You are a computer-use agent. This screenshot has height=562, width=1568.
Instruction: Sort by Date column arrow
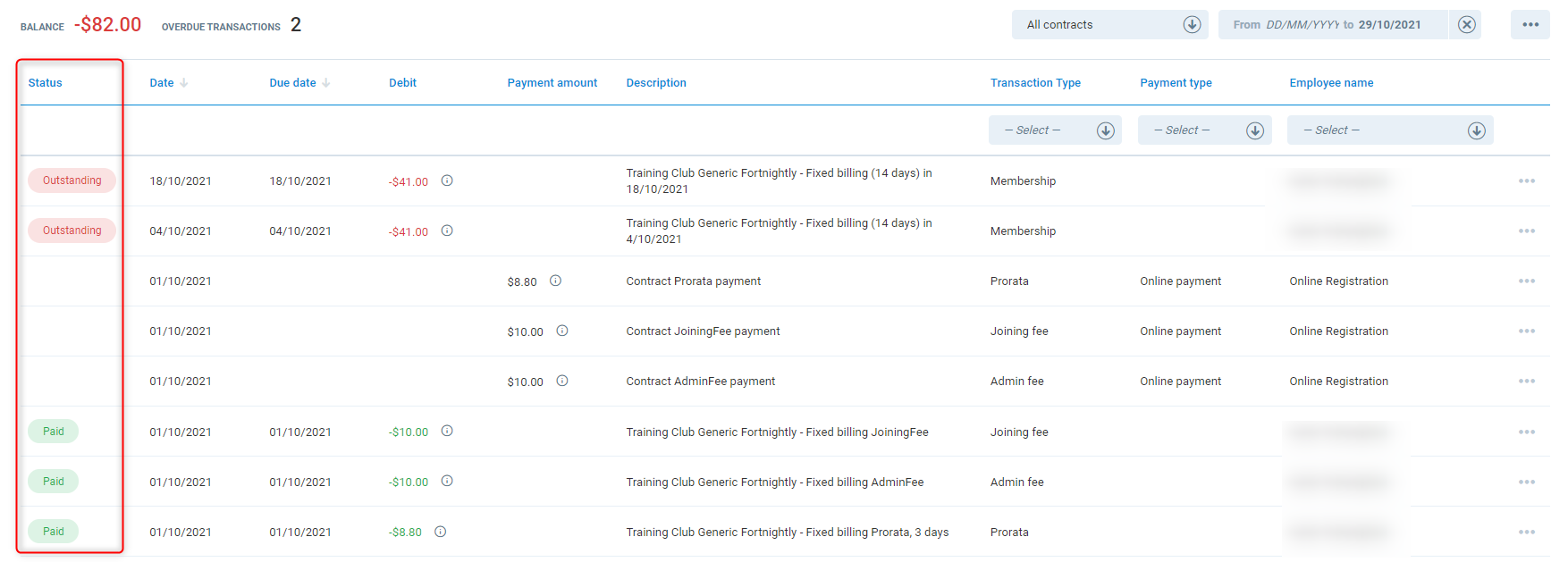(x=184, y=83)
